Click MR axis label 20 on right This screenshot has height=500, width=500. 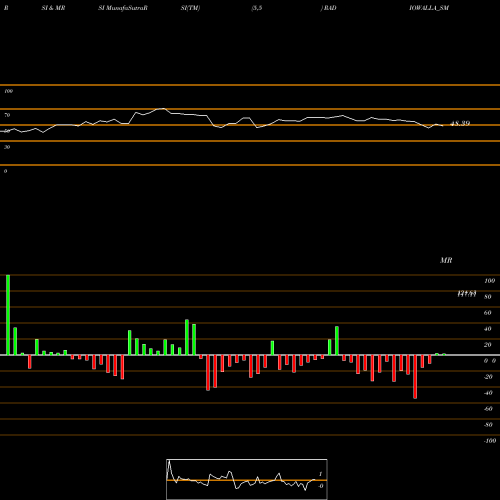[488, 345]
